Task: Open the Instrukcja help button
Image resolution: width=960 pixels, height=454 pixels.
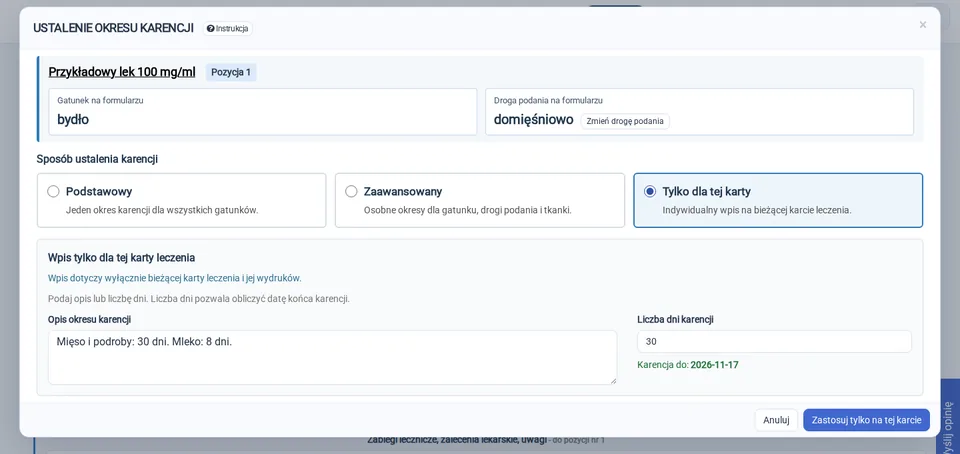Action: (x=228, y=28)
